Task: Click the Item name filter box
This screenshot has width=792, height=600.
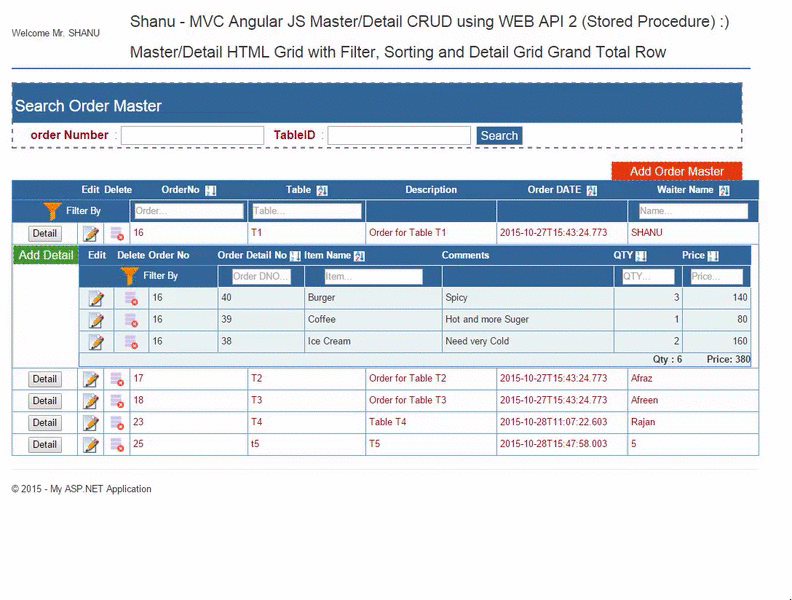Action: 373,277
